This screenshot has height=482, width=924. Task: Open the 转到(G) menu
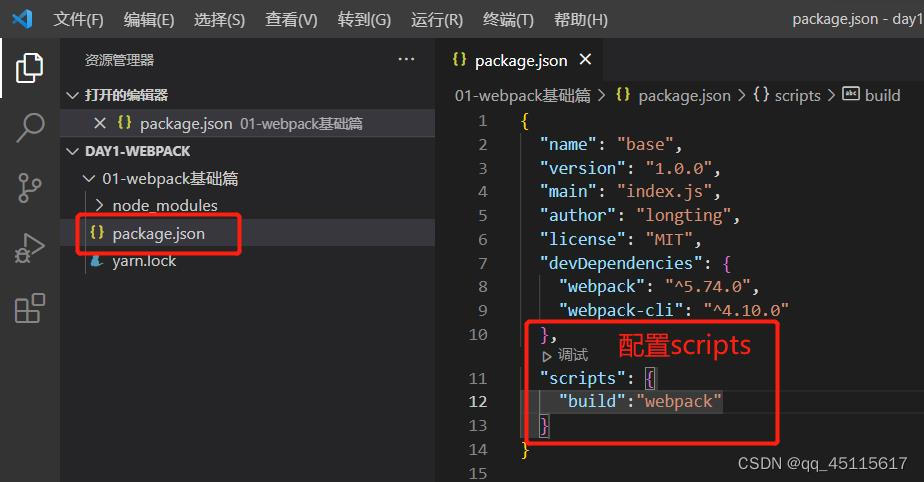tap(364, 19)
